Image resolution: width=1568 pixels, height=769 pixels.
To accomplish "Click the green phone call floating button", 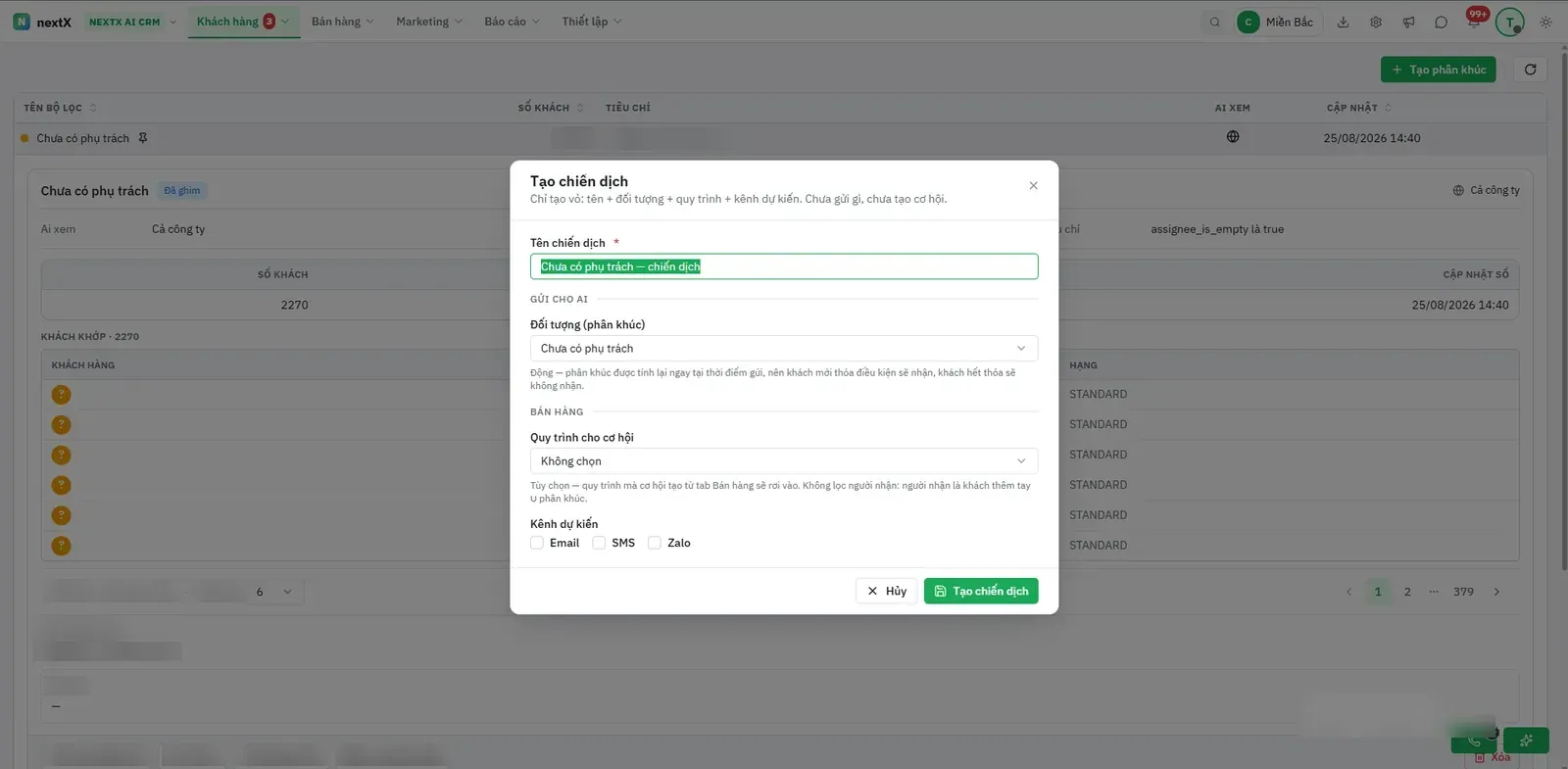I will click(1474, 741).
